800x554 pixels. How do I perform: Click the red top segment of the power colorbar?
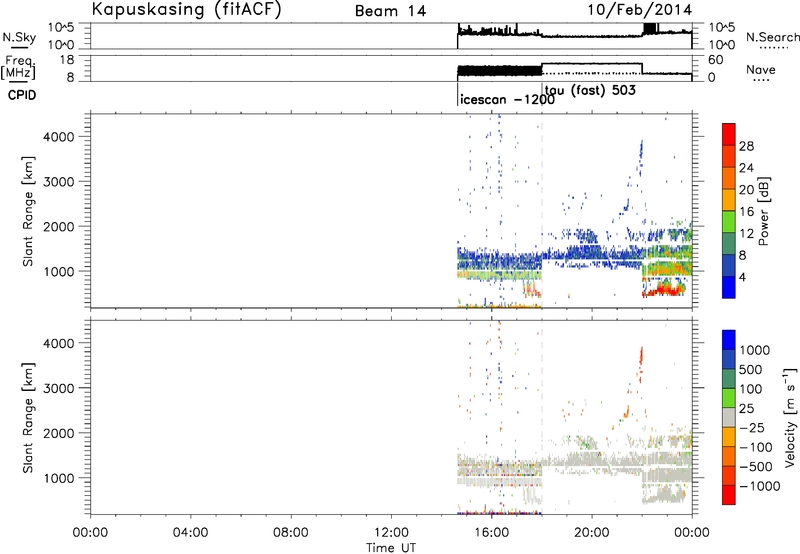pos(729,134)
